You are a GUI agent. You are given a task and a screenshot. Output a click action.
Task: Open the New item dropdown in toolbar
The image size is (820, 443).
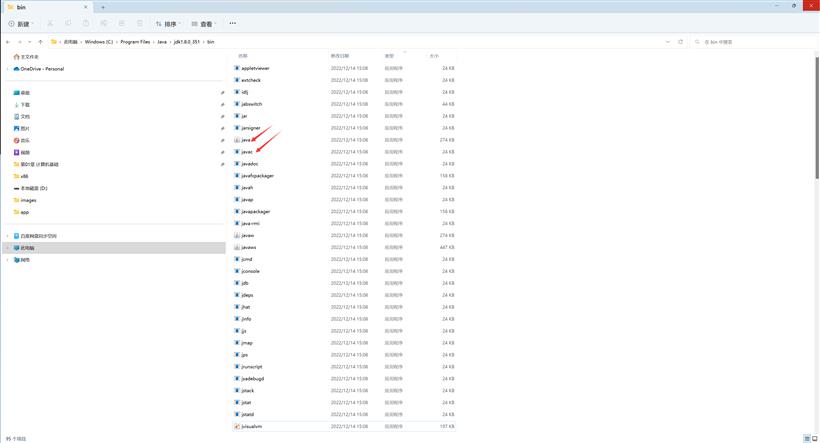coord(21,24)
